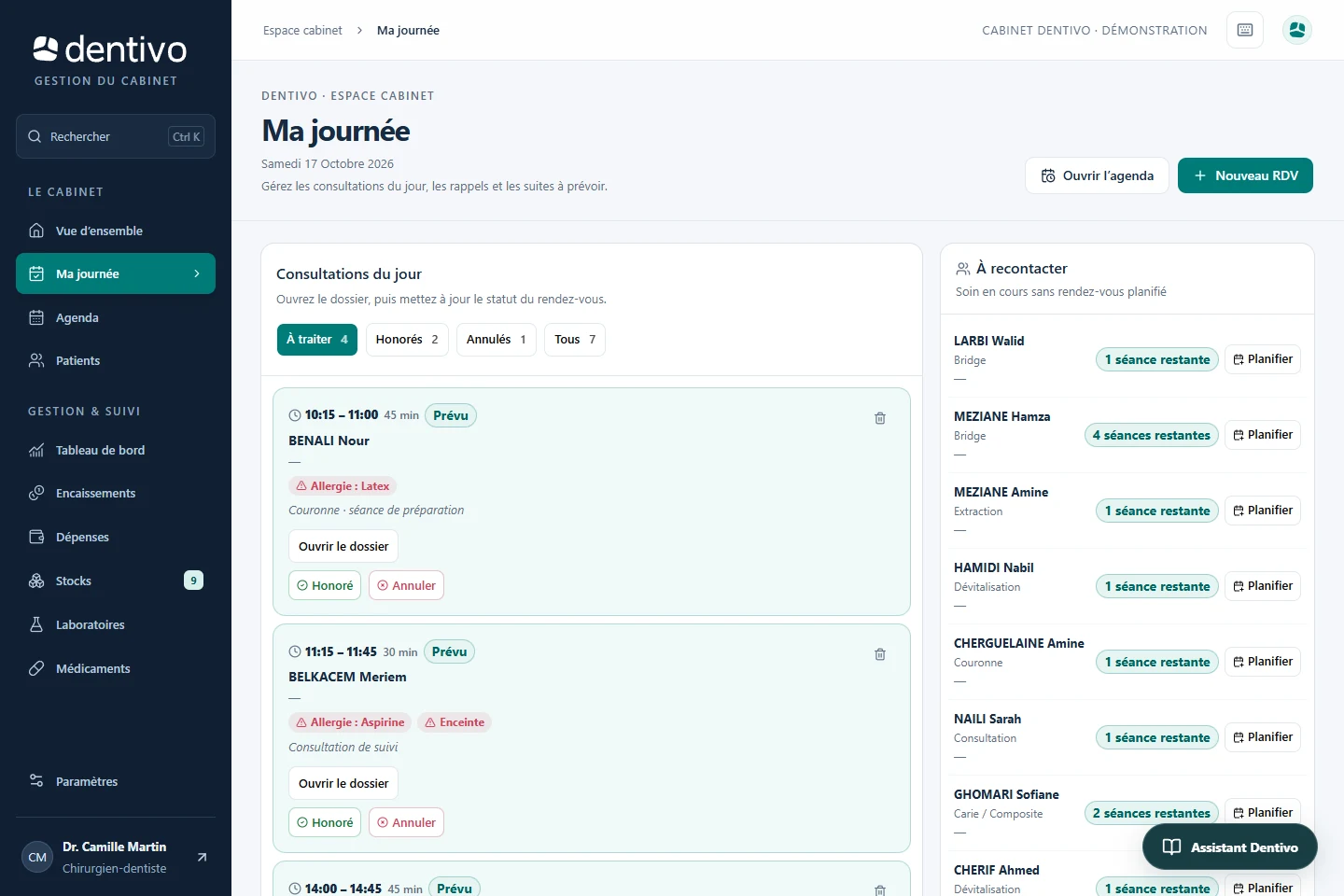Click Planifier for MEZIANE Hamza

pos(1263,435)
